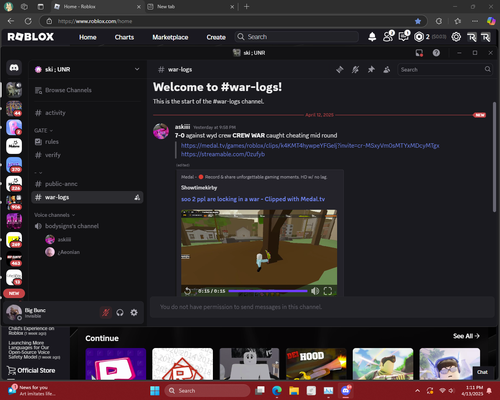The image size is (500, 400).
Task: Open pinned messages icon
Action: [371, 69]
